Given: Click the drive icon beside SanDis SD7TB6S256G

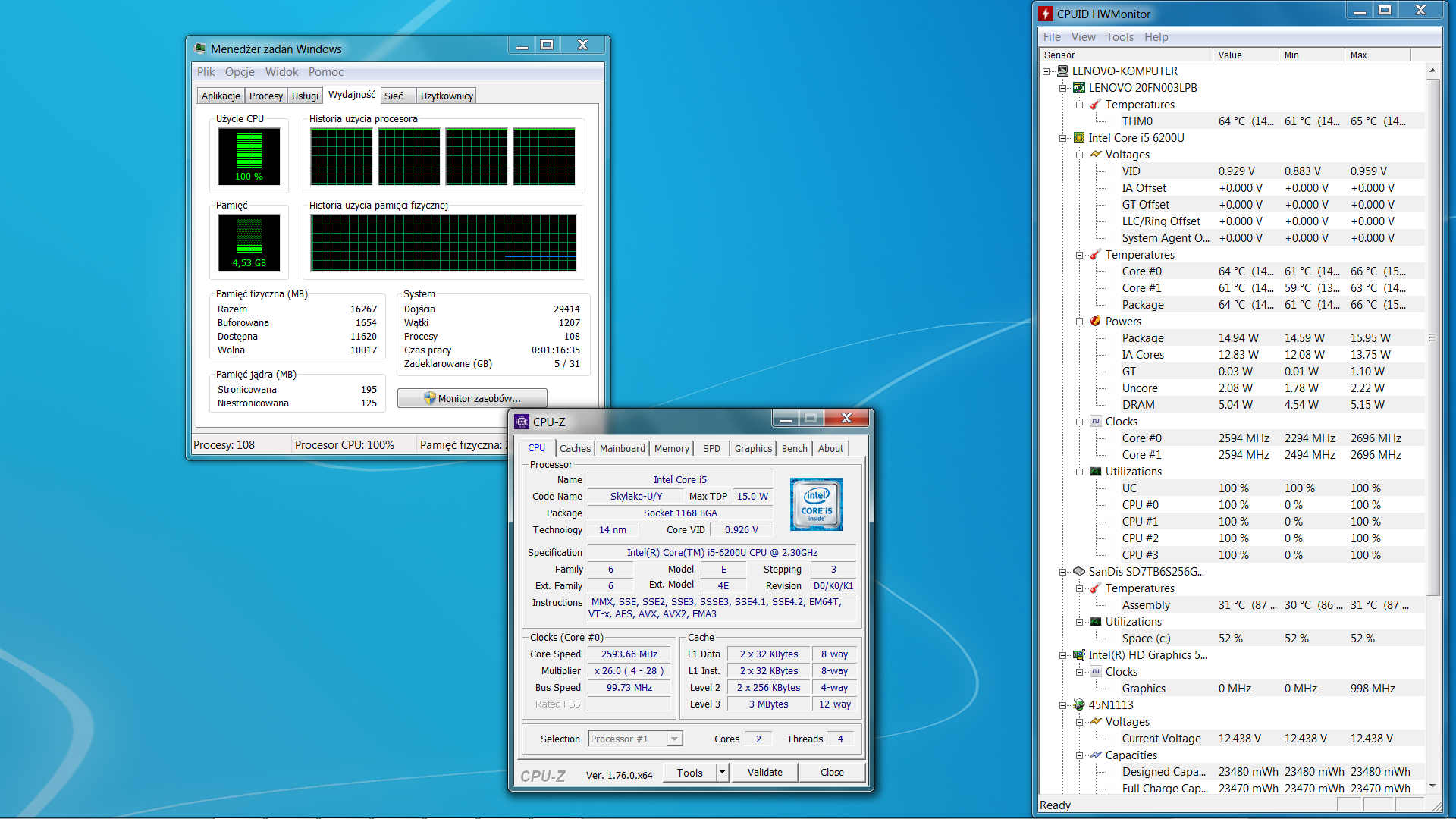Looking at the screenshot, I should pos(1079,572).
